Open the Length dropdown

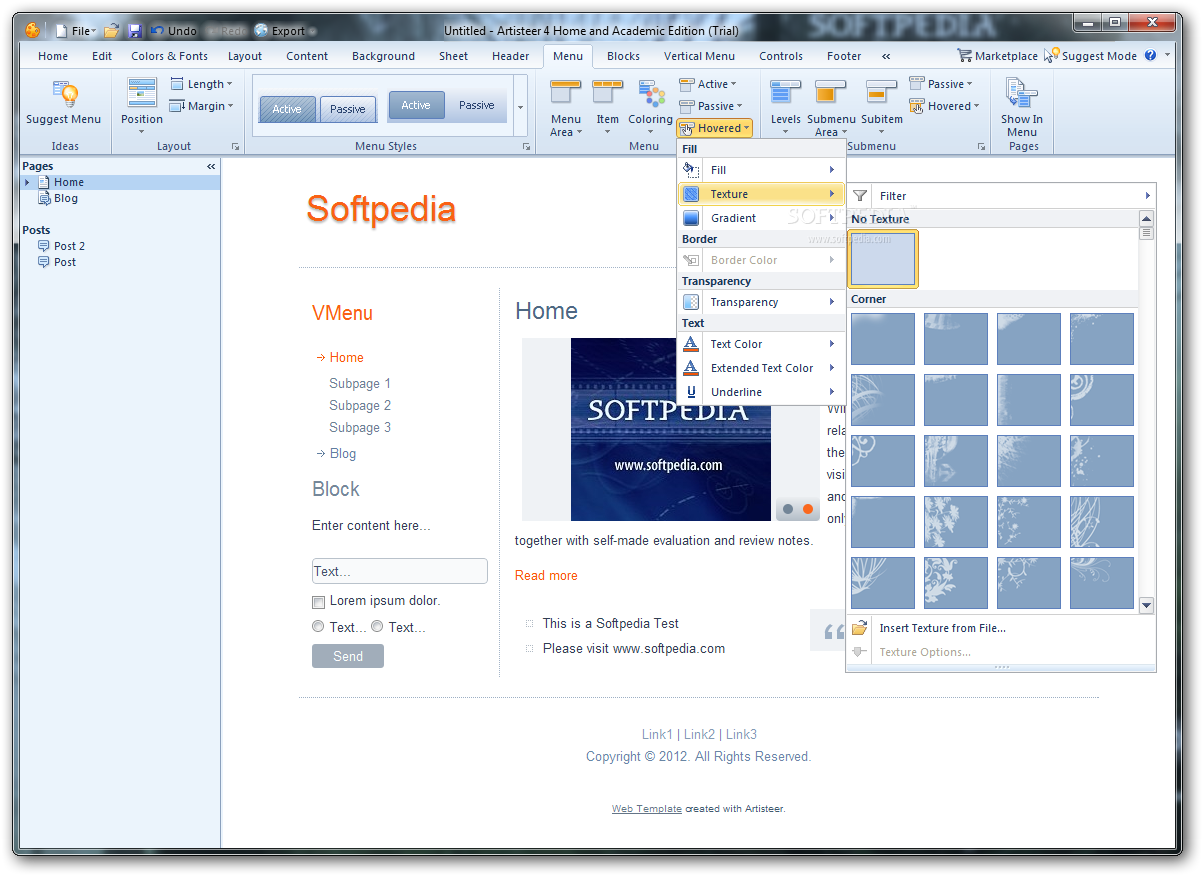coord(201,84)
